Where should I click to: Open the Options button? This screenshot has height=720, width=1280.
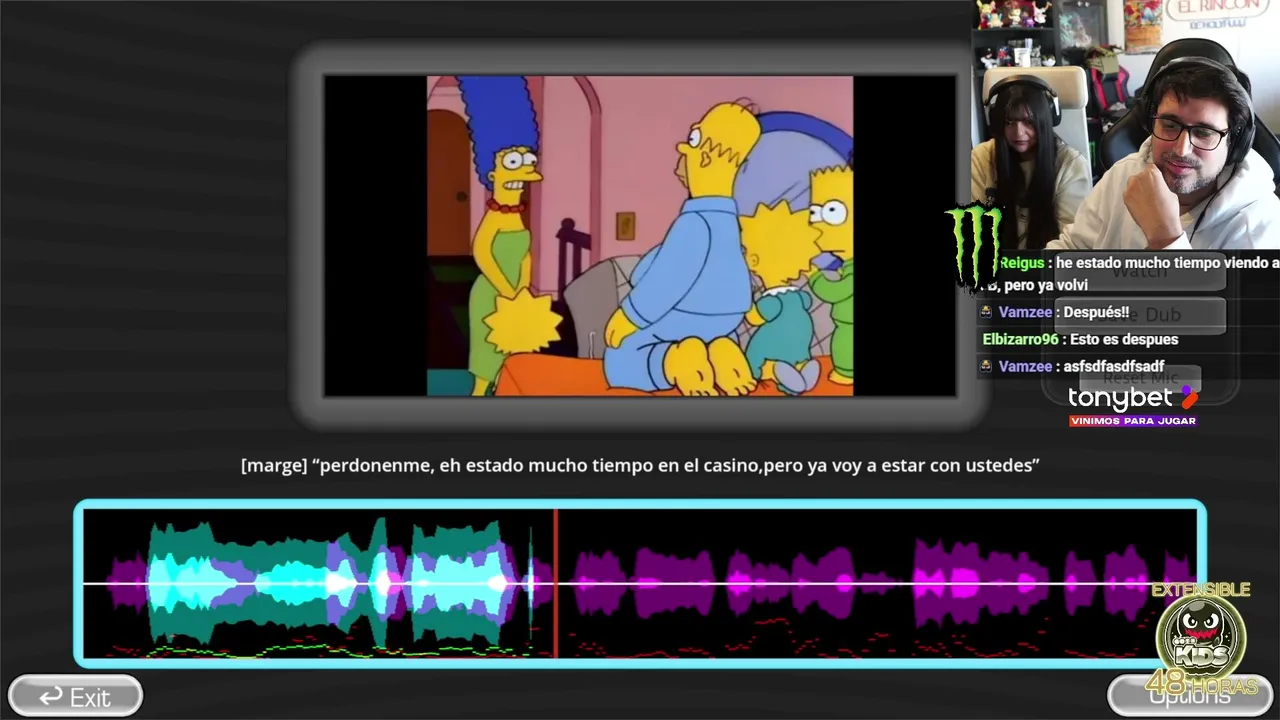coord(1189,696)
